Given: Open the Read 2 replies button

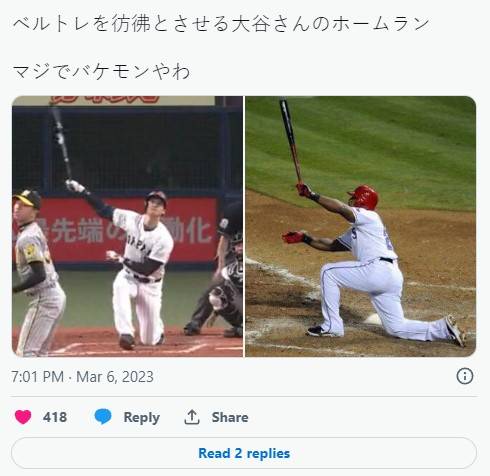Looking at the screenshot, I should [244, 453].
